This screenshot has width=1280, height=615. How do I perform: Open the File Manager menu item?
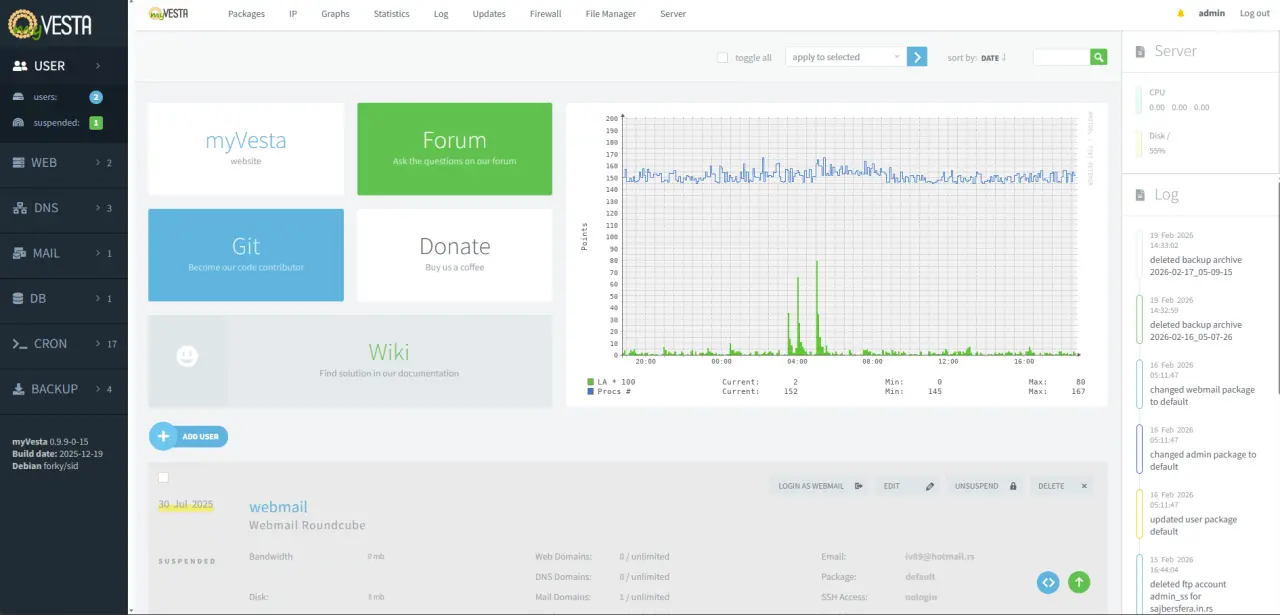coord(611,14)
